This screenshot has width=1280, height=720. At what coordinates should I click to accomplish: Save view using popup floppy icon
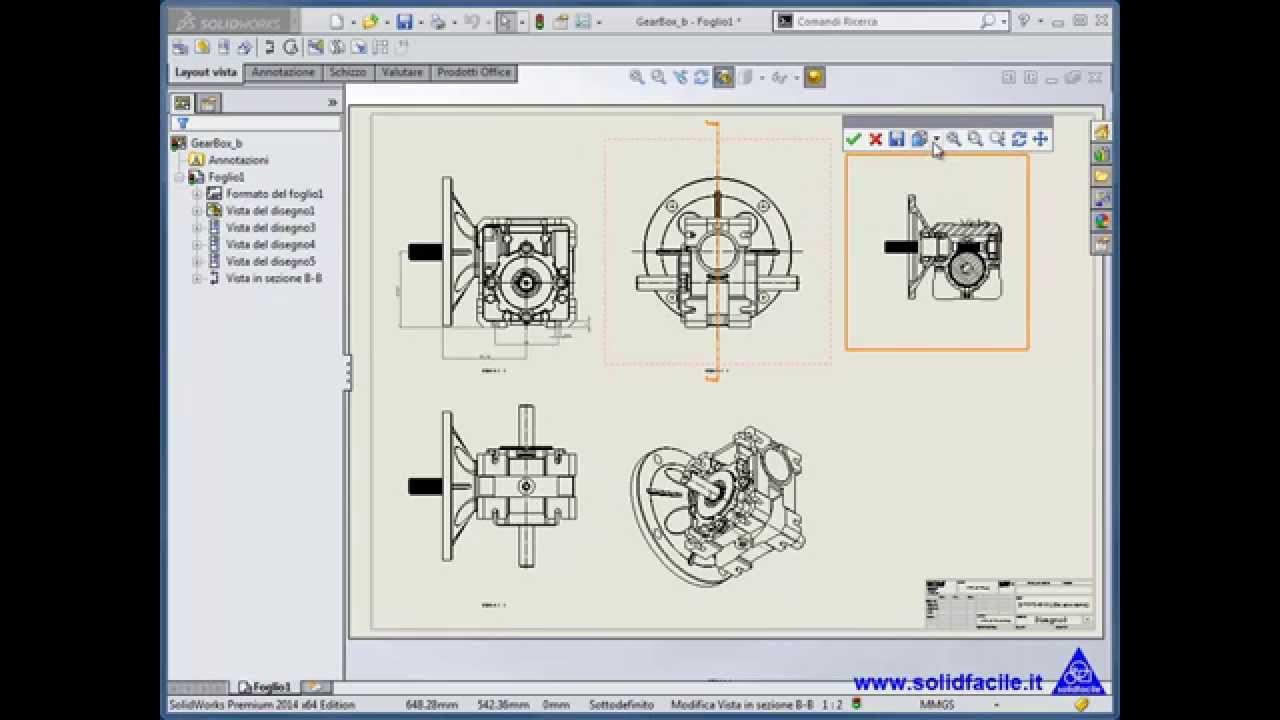(896, 139)
